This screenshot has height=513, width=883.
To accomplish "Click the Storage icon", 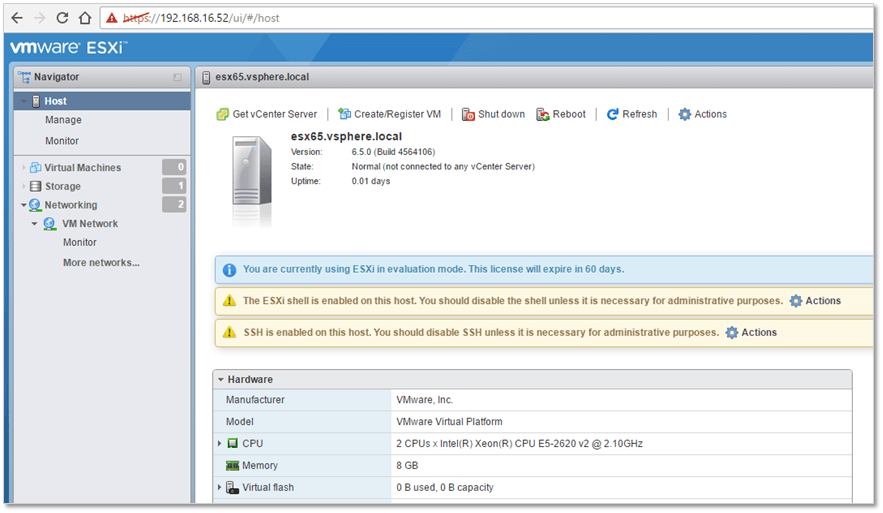I will (x=35, y=186).
